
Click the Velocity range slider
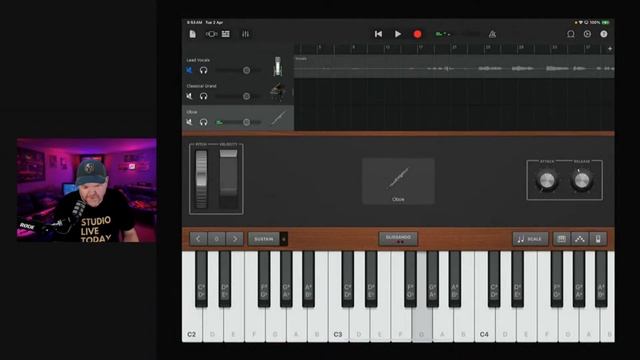click(x=228, y=179)
